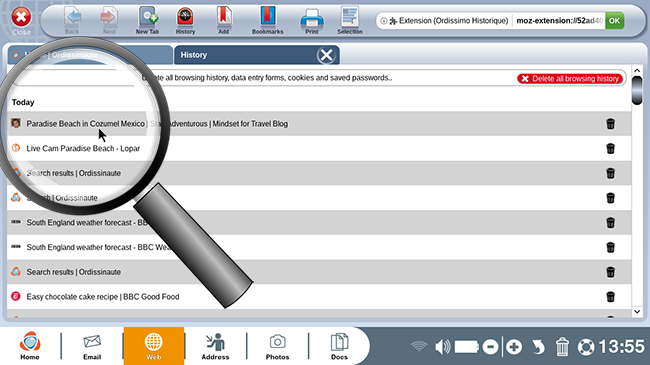Click the Wi-Fi status icon
Viewport: 650px width, 365px height.
click(x=419, y=346)
